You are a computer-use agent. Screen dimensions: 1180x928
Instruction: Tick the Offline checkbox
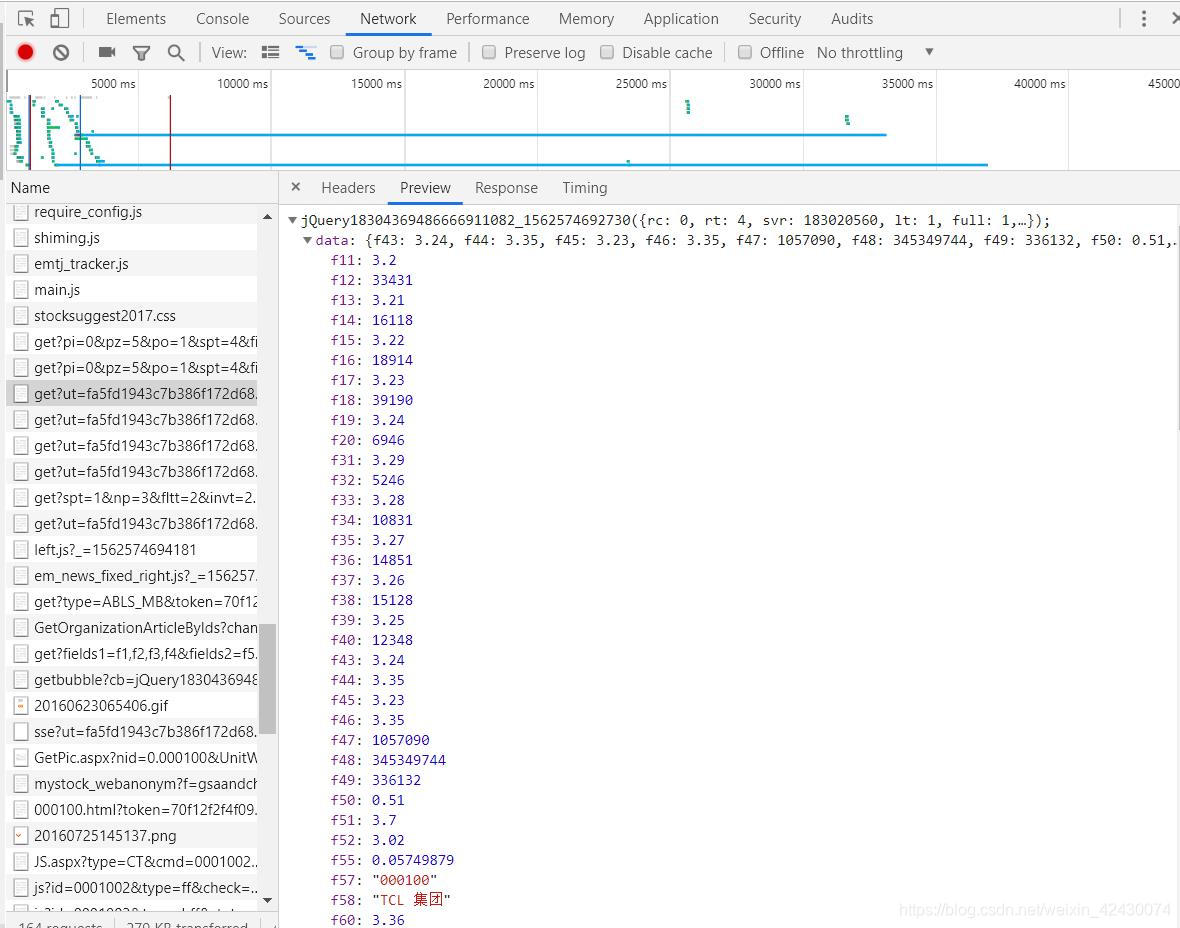coord(744,52)
